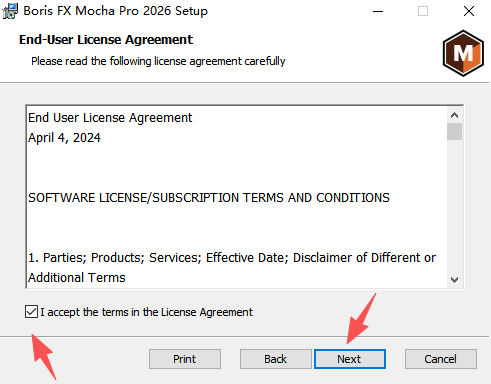Minimize the Setup window
491x384 pixels.
coord(378,11)
